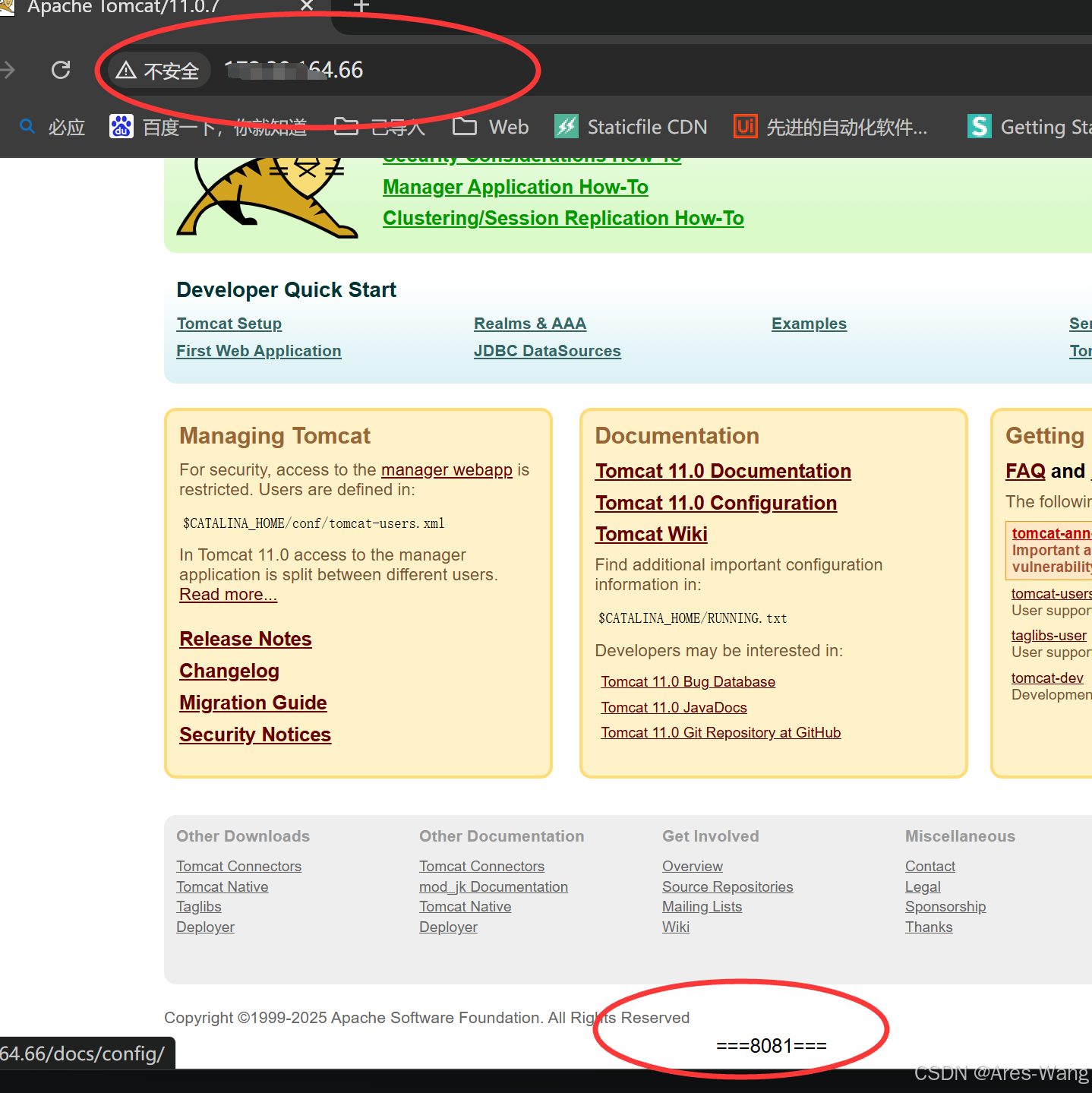Open the Realms & AAA link

coord(530,324)
